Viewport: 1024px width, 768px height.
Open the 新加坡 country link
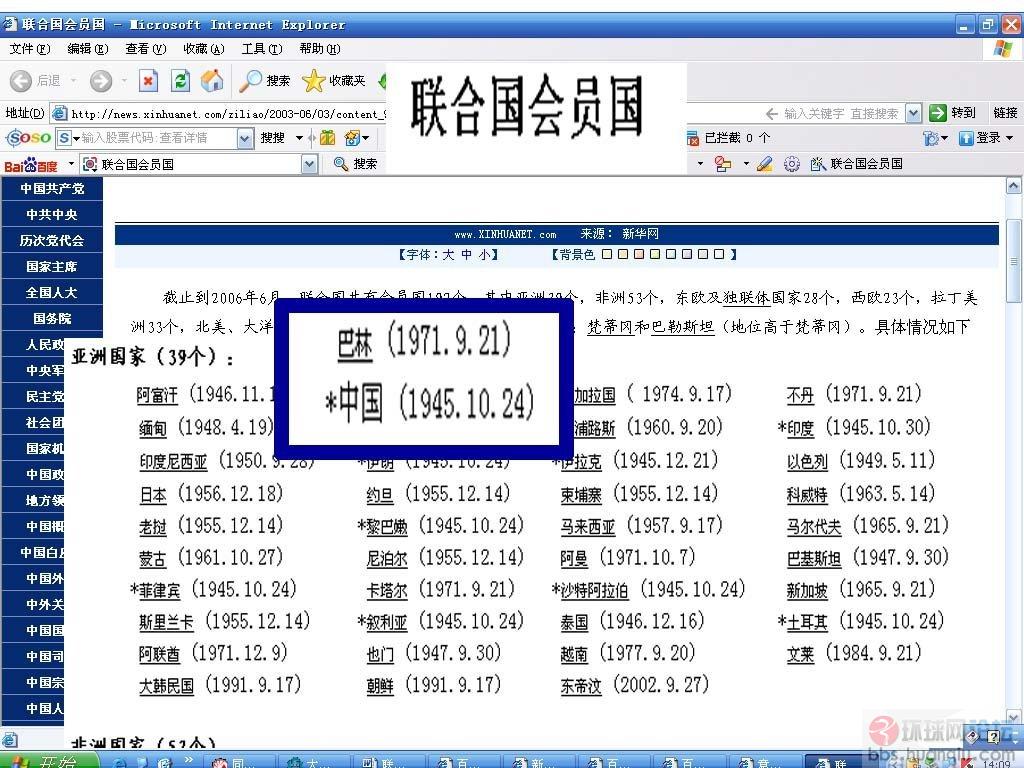pyautogui.click(x=807, y=590)
